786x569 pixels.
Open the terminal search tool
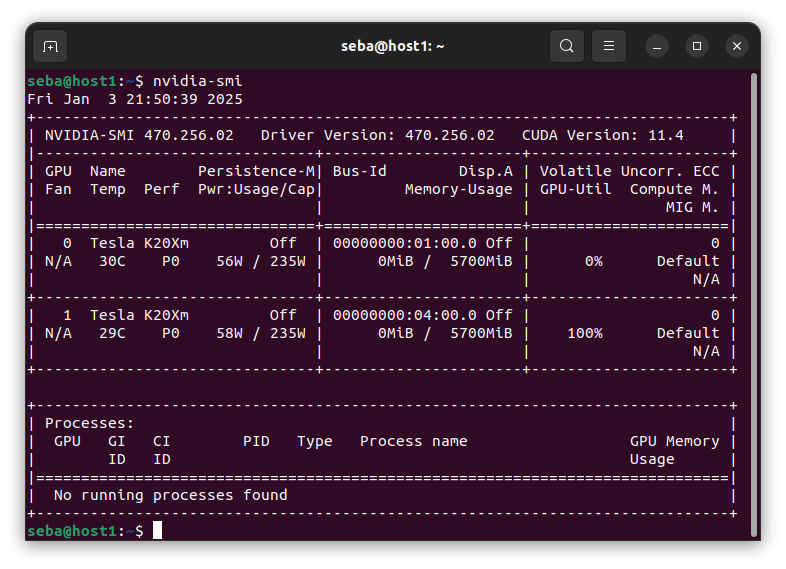566,46
